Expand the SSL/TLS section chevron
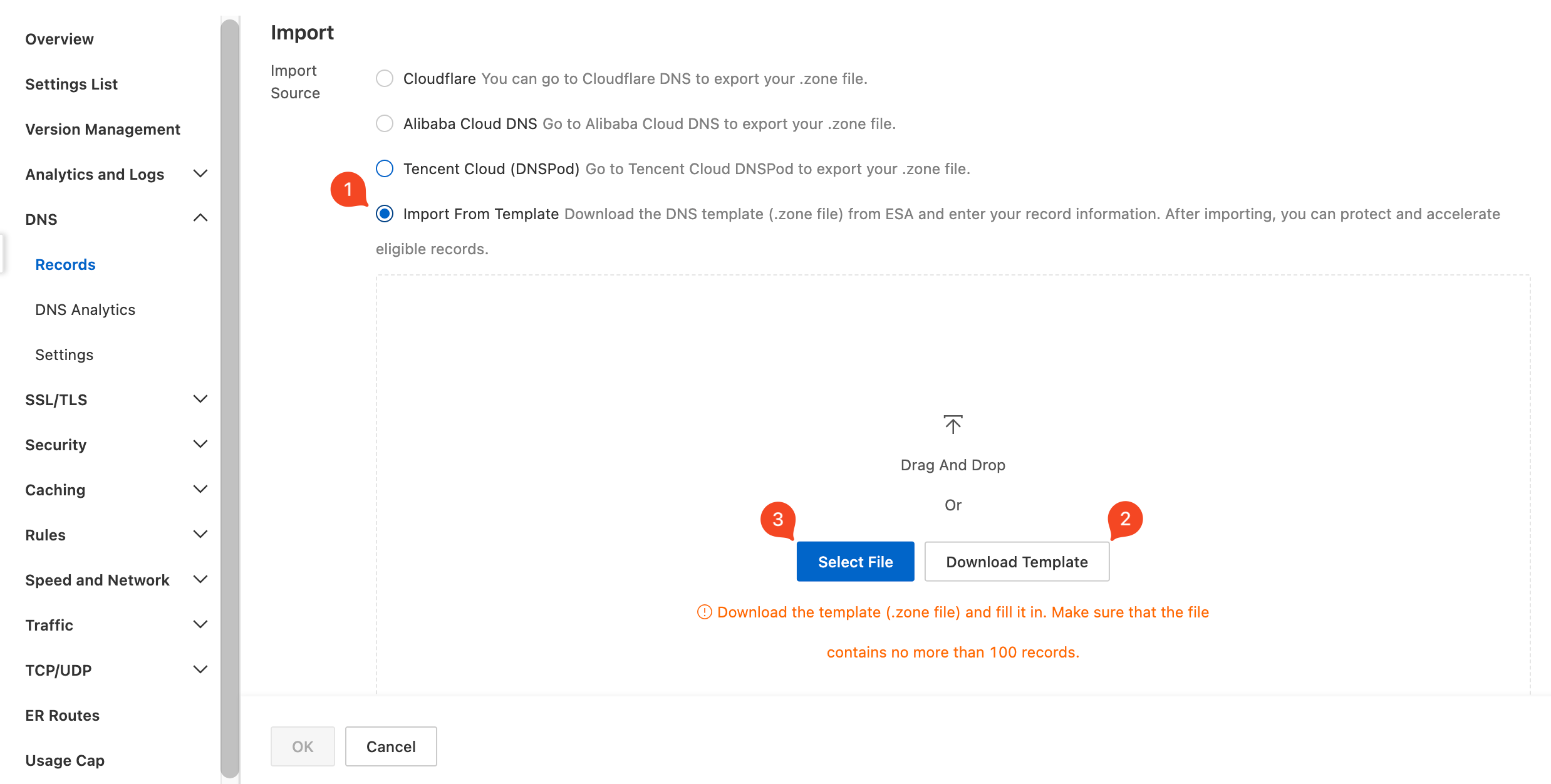This screenshot has width=1551, height=784. [200, 399]
